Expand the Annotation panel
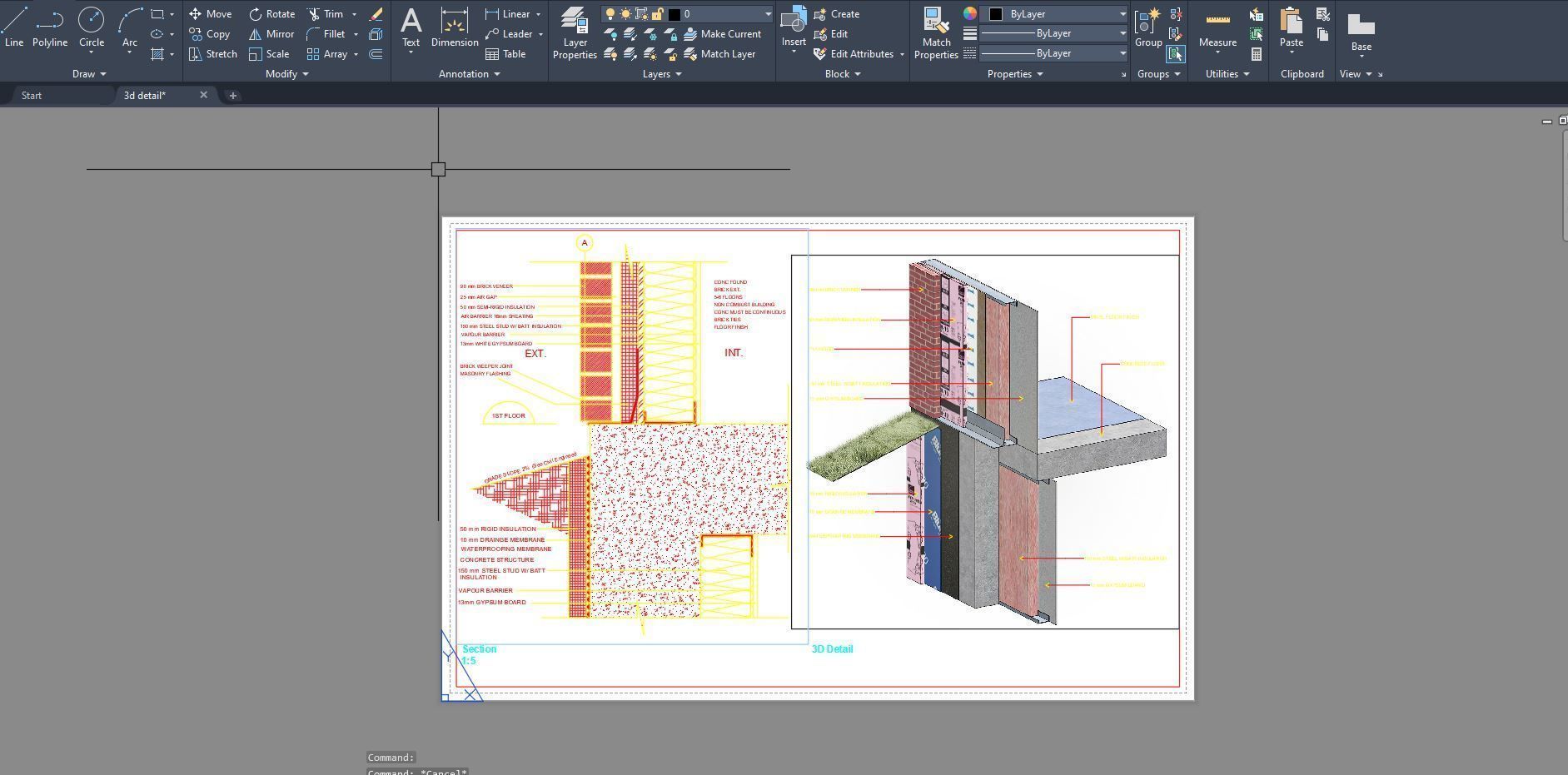This screenshot has height=775, width=1568. [470, 74]
